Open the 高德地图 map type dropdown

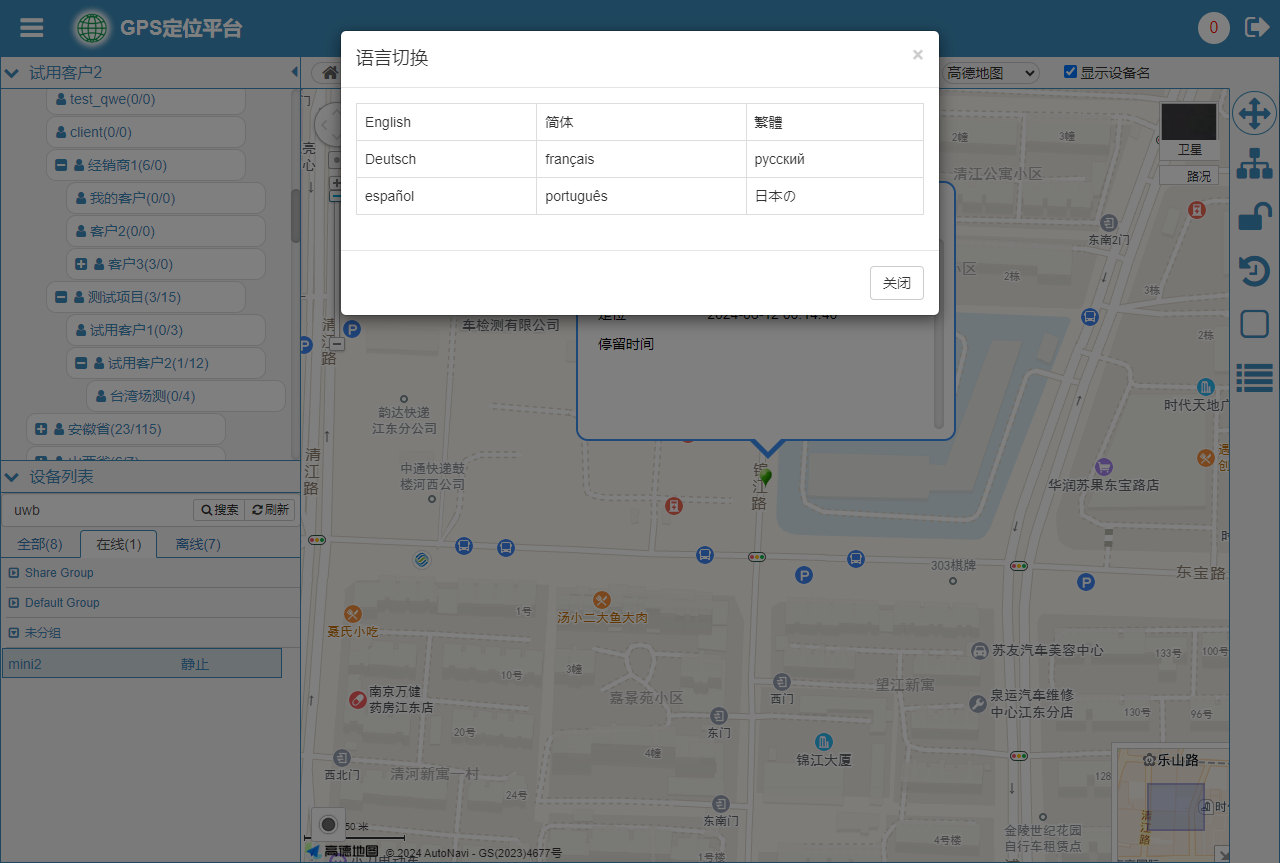tap(991, 73)
